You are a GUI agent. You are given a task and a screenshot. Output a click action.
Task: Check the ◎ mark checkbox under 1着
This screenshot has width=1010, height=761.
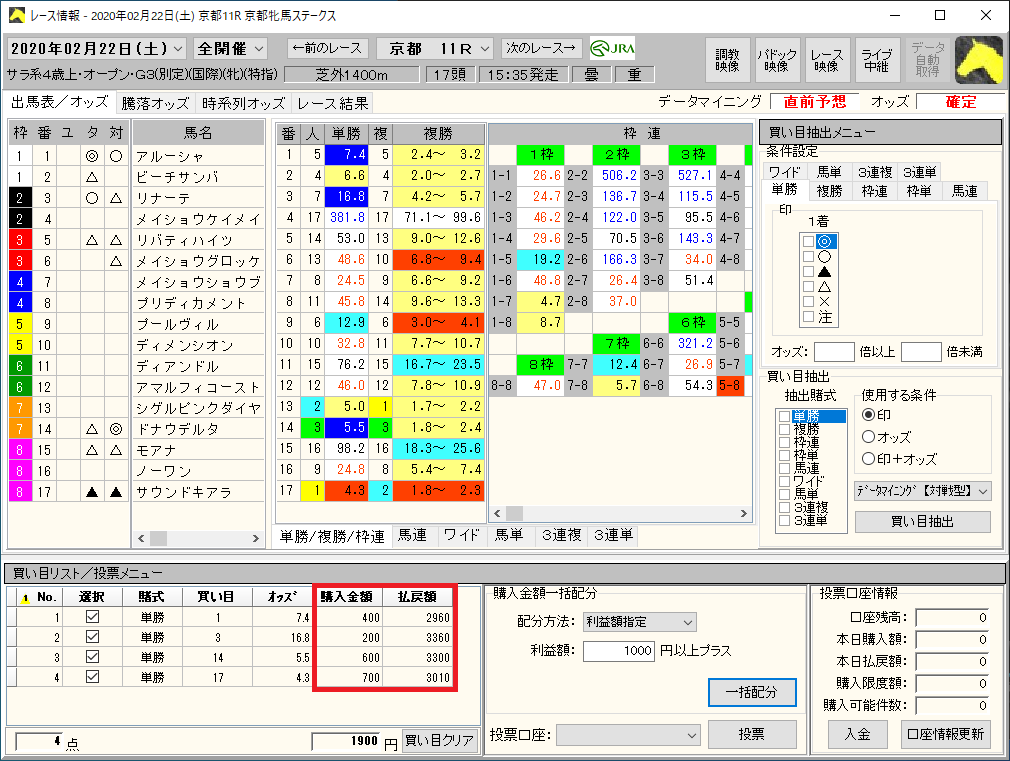tap(808, 241)
